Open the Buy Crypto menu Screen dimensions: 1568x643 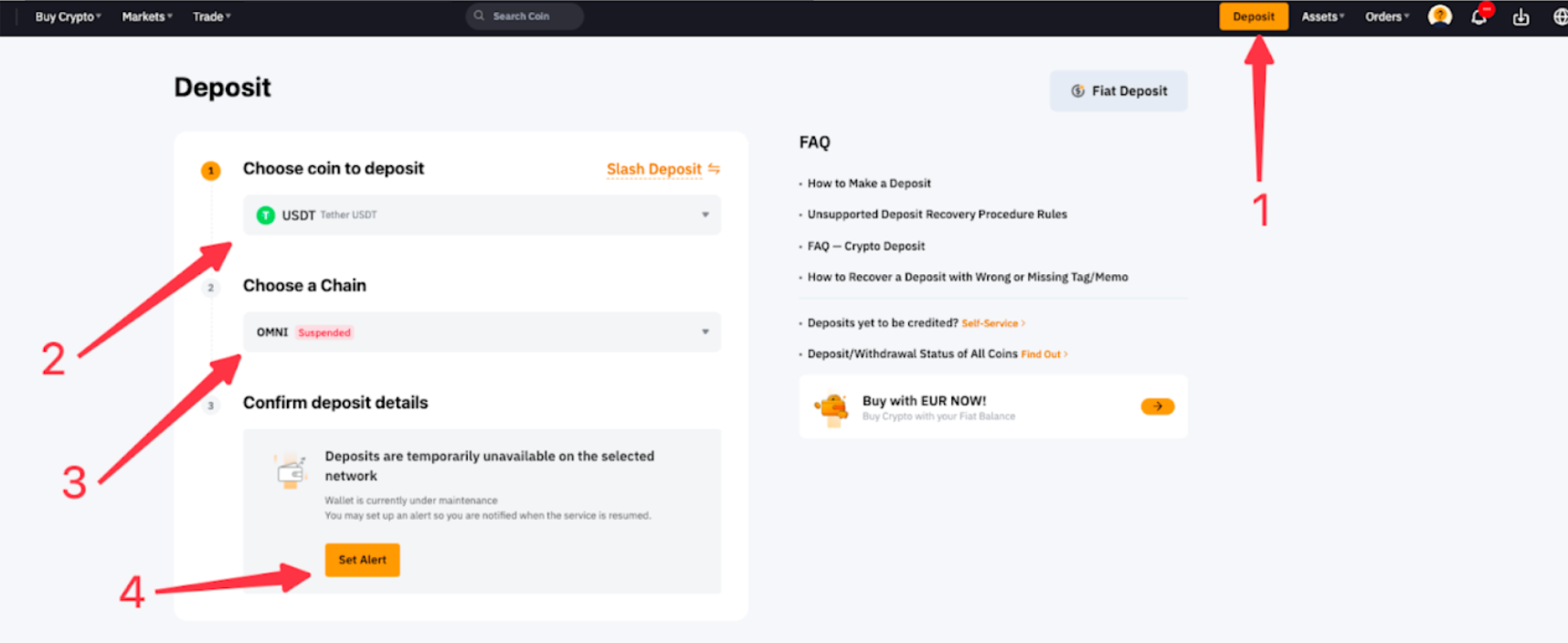pos(68,16)
